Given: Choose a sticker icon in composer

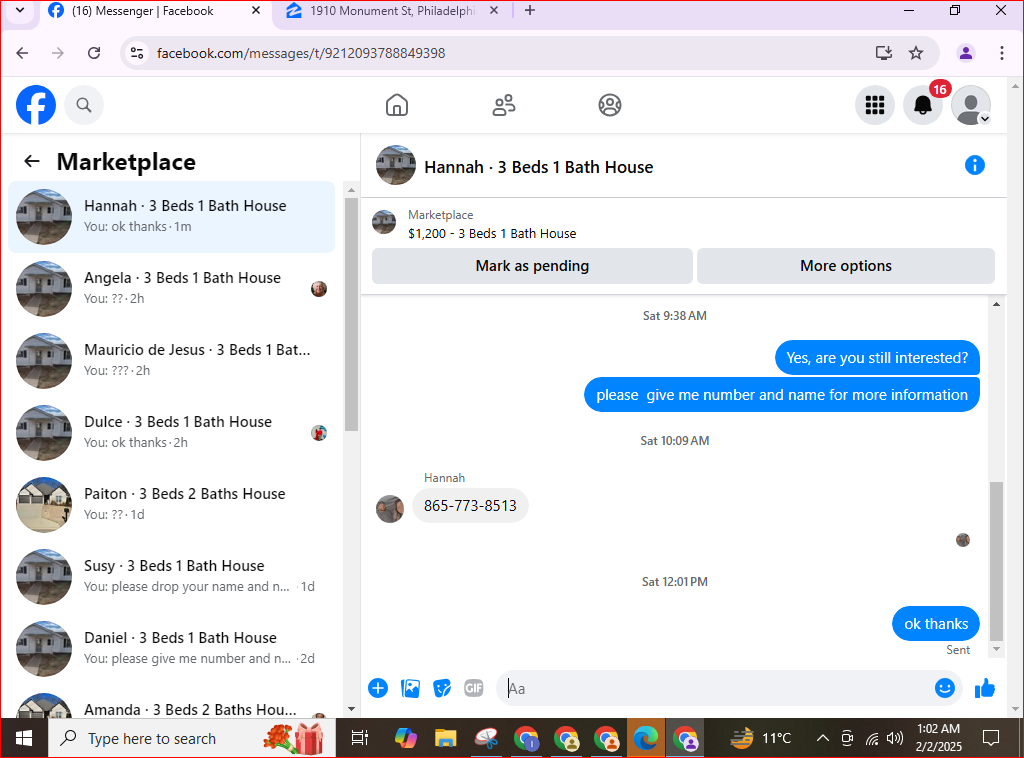Looking at the screenshot, I should (442, 687).
